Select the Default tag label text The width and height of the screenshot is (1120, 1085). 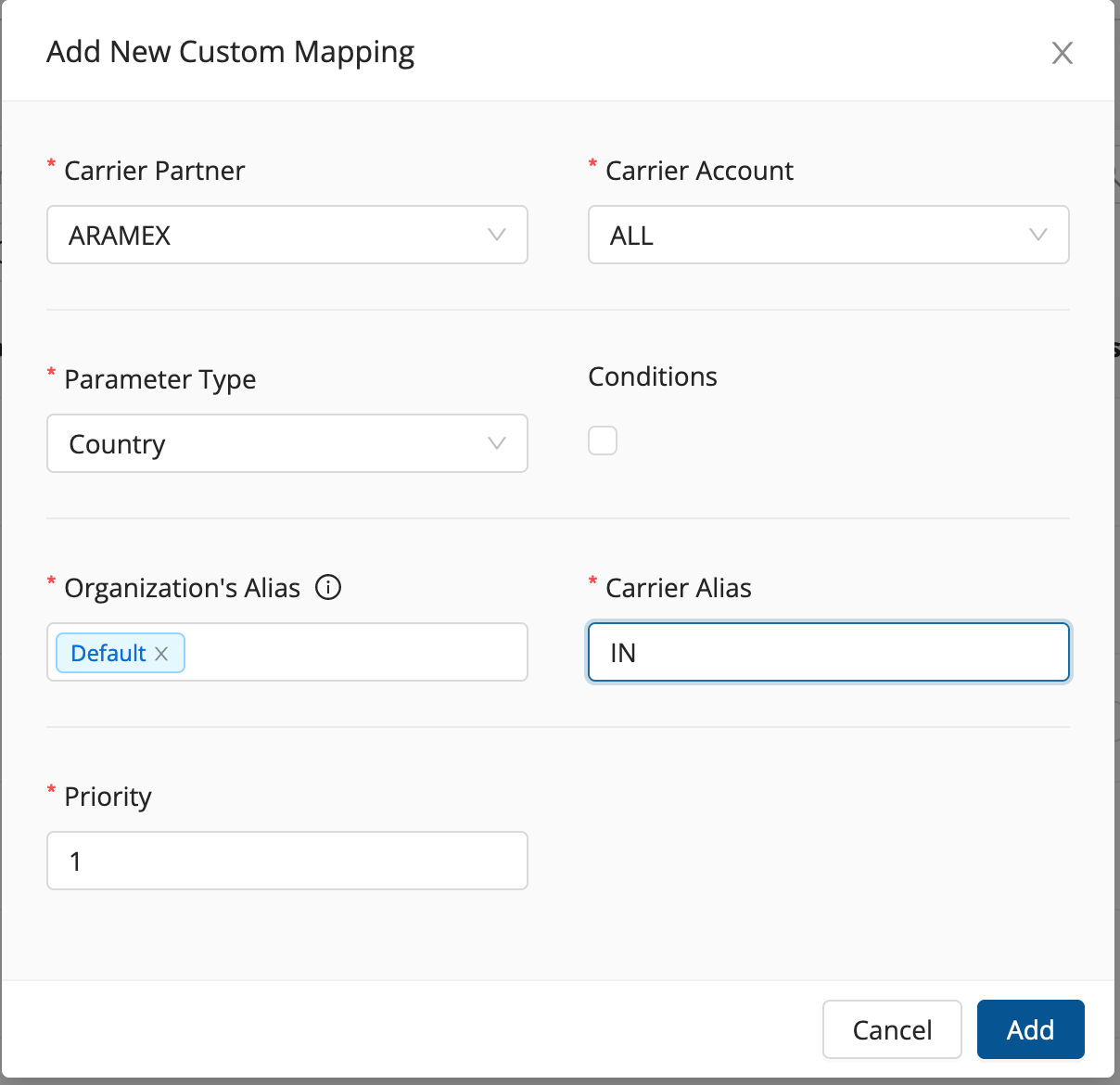pos(108,653)
